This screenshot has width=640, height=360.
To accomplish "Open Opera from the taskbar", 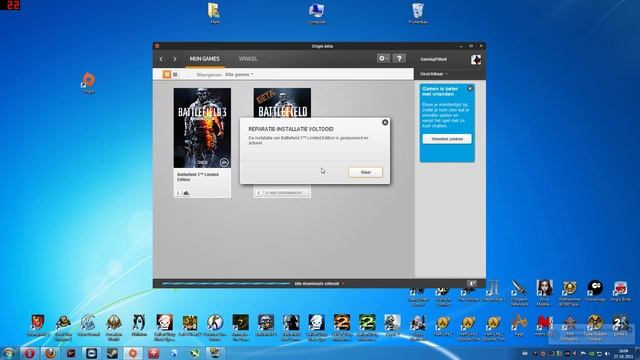I will tap(29, 353).
